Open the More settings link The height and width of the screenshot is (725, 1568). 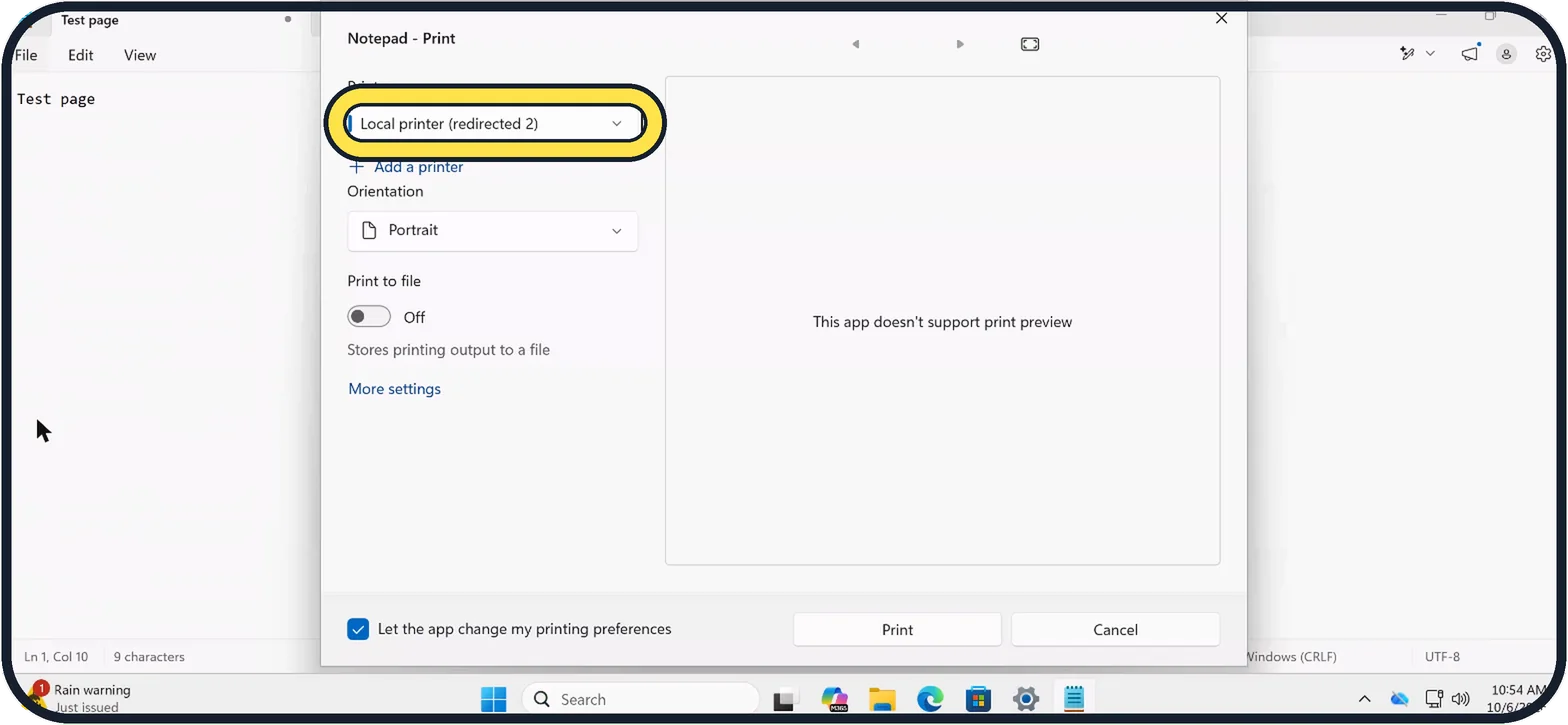pos(394,389)
